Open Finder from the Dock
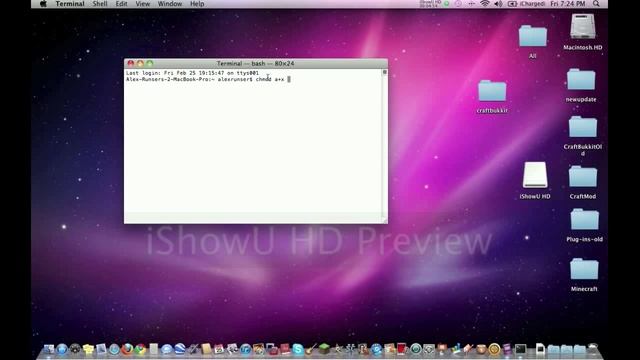Viewport: 640px width, 360px height. pyautogui.click(x=49, y=349)
